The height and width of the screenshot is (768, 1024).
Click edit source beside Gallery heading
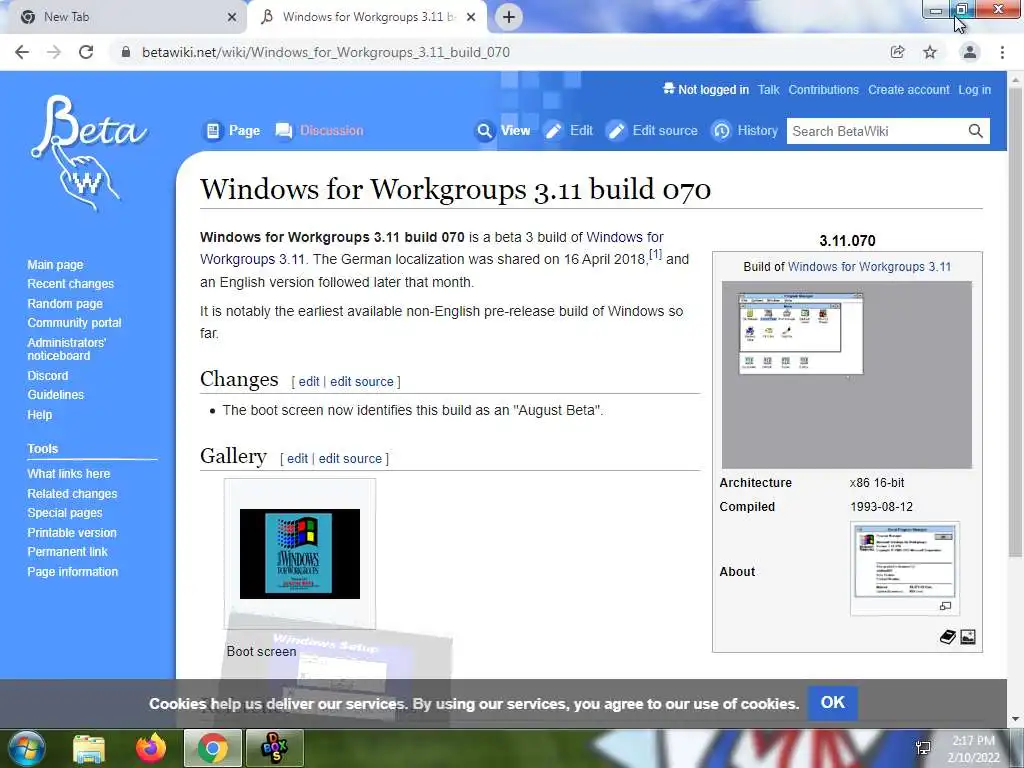click(x=350, y=458)
